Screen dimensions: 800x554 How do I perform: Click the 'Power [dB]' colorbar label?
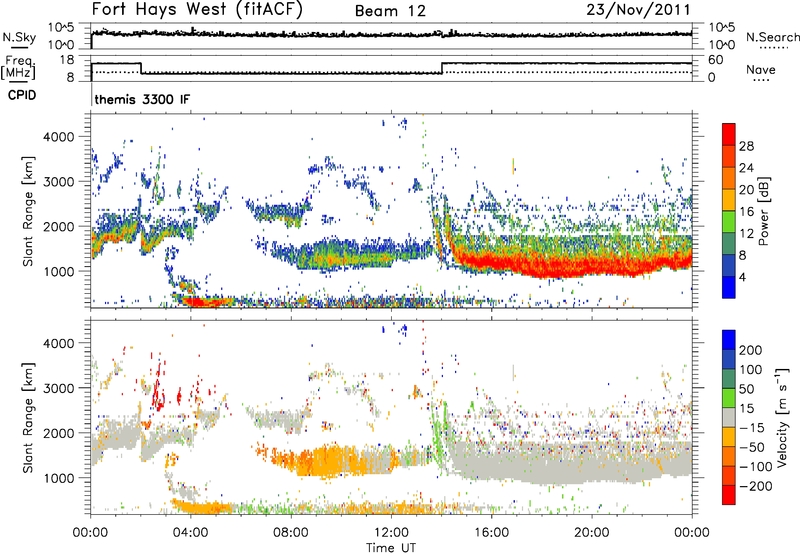(x=763, y=211)
